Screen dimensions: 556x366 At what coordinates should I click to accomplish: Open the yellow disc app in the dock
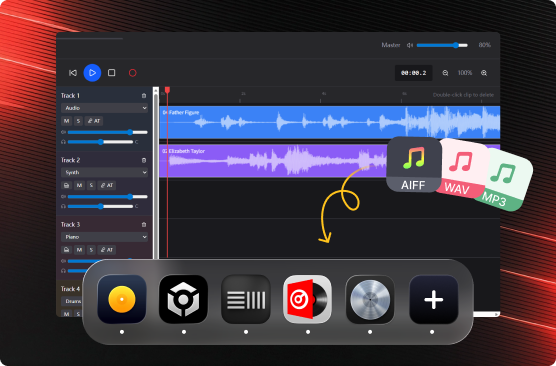122,299
